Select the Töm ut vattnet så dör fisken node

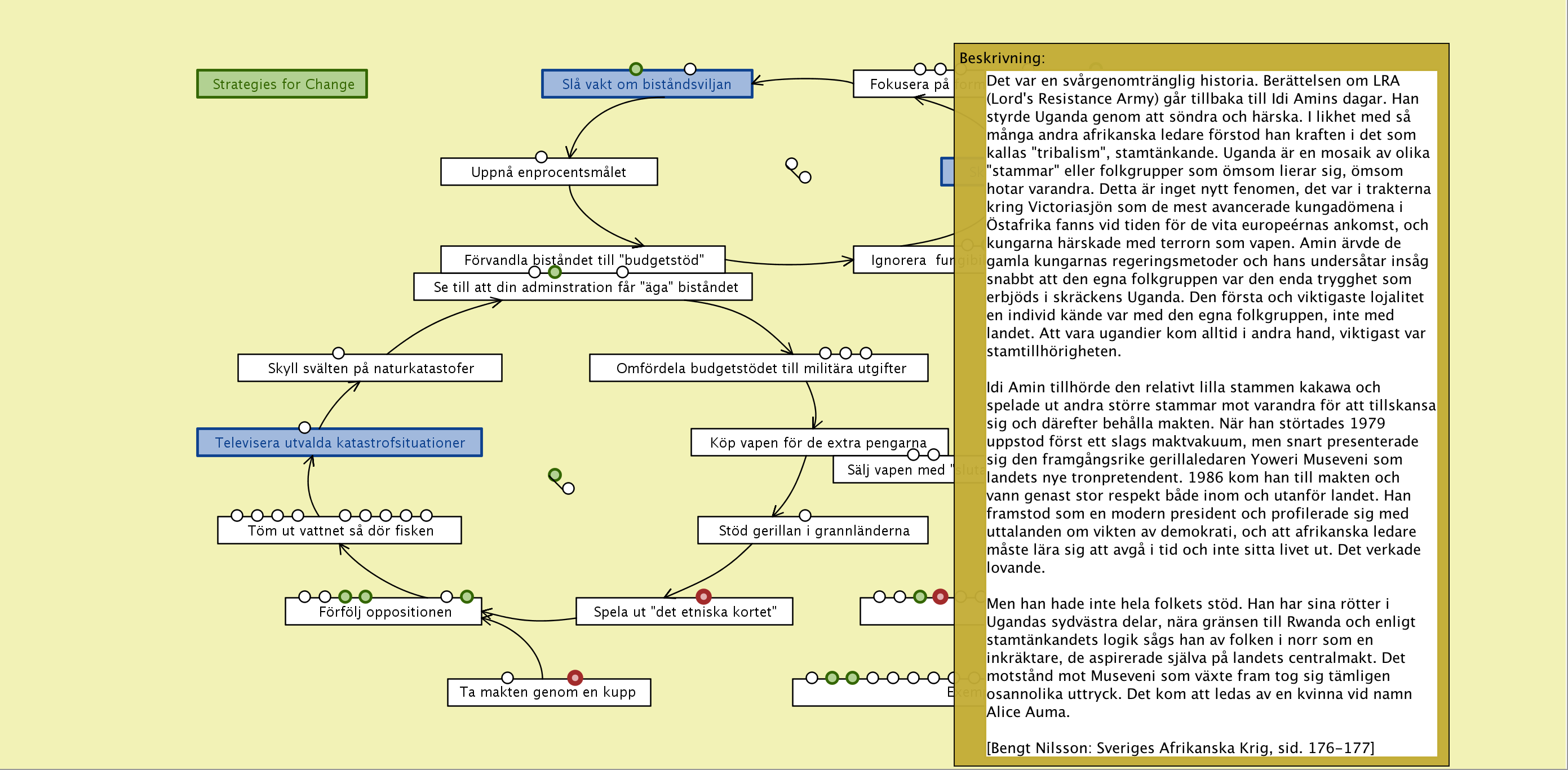click(x=340, y=531)
